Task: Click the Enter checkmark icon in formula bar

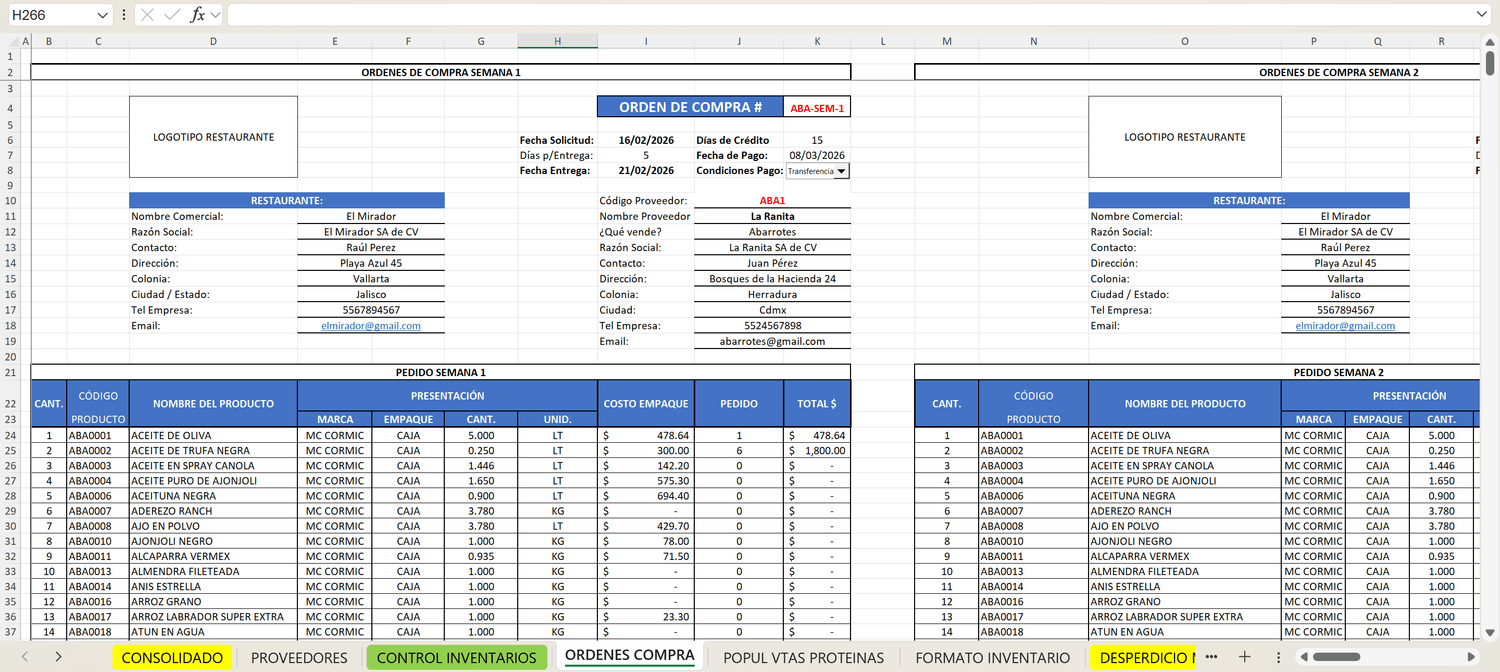Action: point(172,15)
